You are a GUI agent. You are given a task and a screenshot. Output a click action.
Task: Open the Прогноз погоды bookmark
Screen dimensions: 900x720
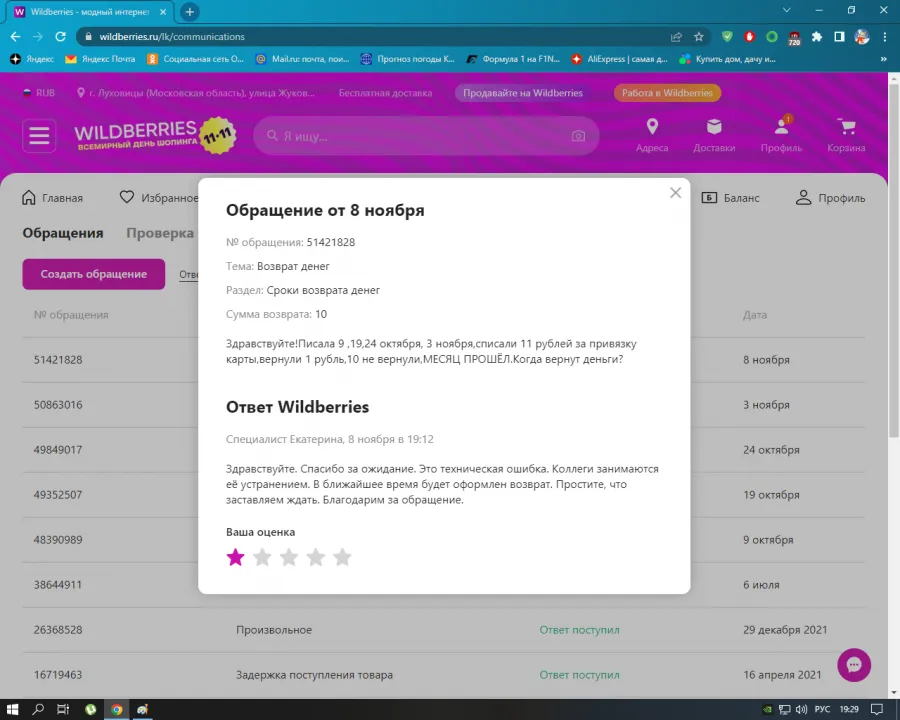[x=408, y=59]
